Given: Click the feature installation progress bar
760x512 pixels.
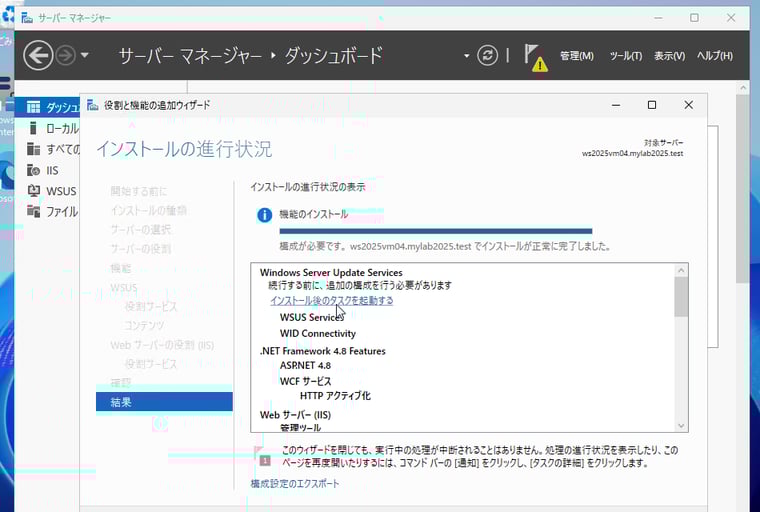Looking at the screenshot, I should pyautogui.click(x=436, y=231).
